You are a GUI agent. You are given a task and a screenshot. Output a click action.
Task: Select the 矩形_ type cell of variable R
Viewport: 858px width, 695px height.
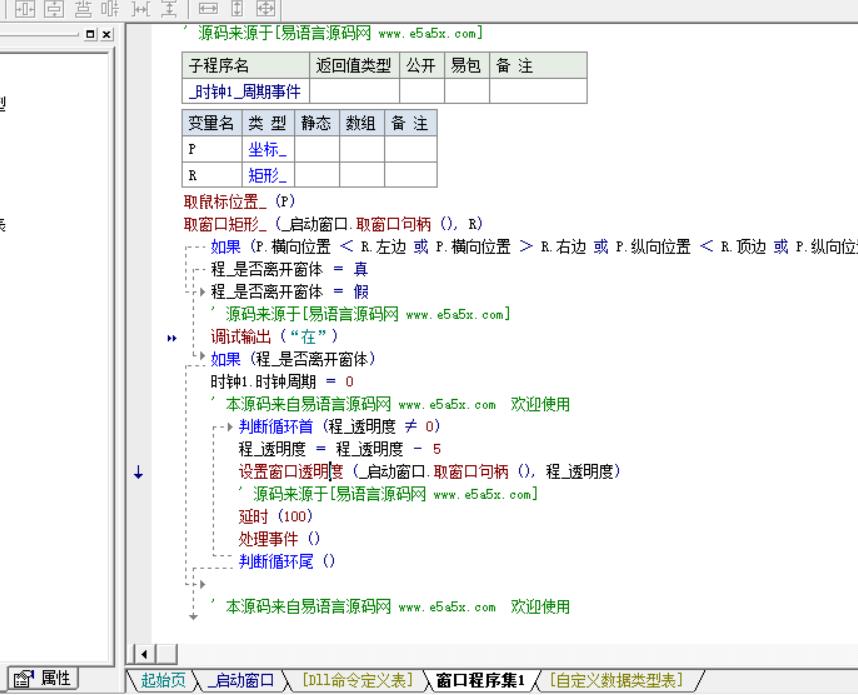click(267, 175)
